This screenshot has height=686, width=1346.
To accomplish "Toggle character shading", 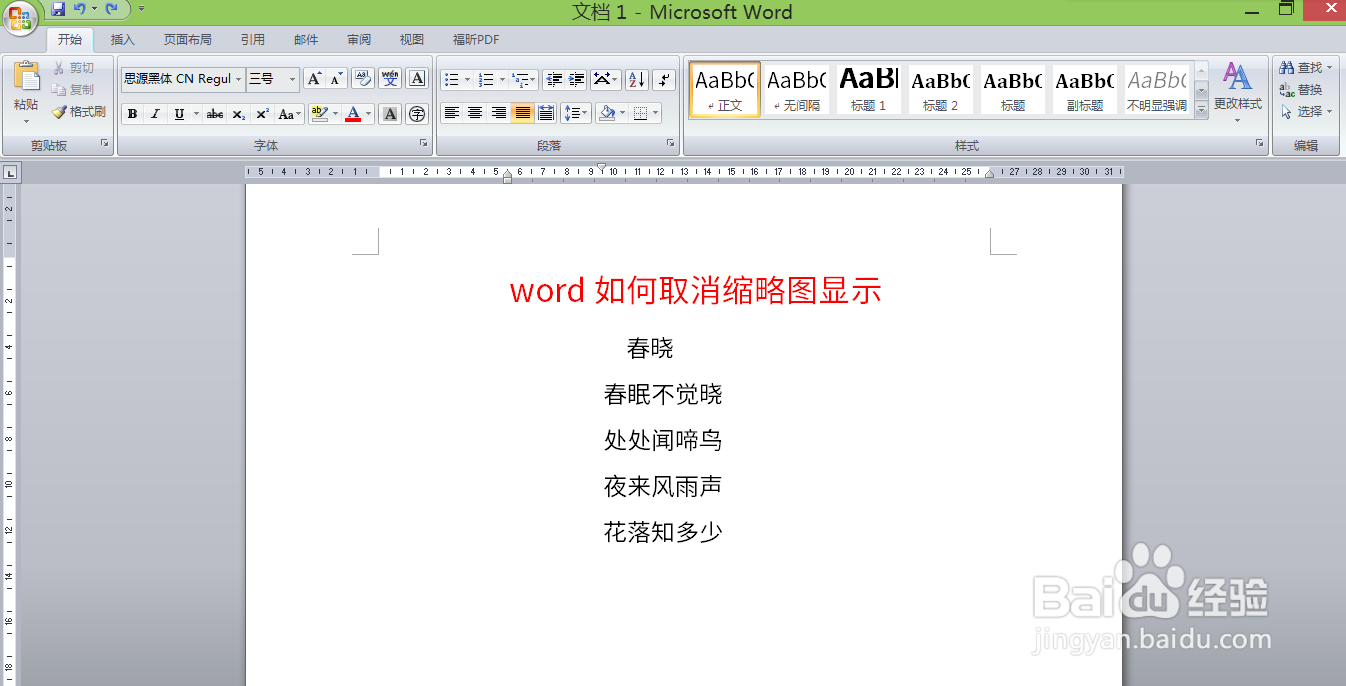I will [x=391, y=114].
